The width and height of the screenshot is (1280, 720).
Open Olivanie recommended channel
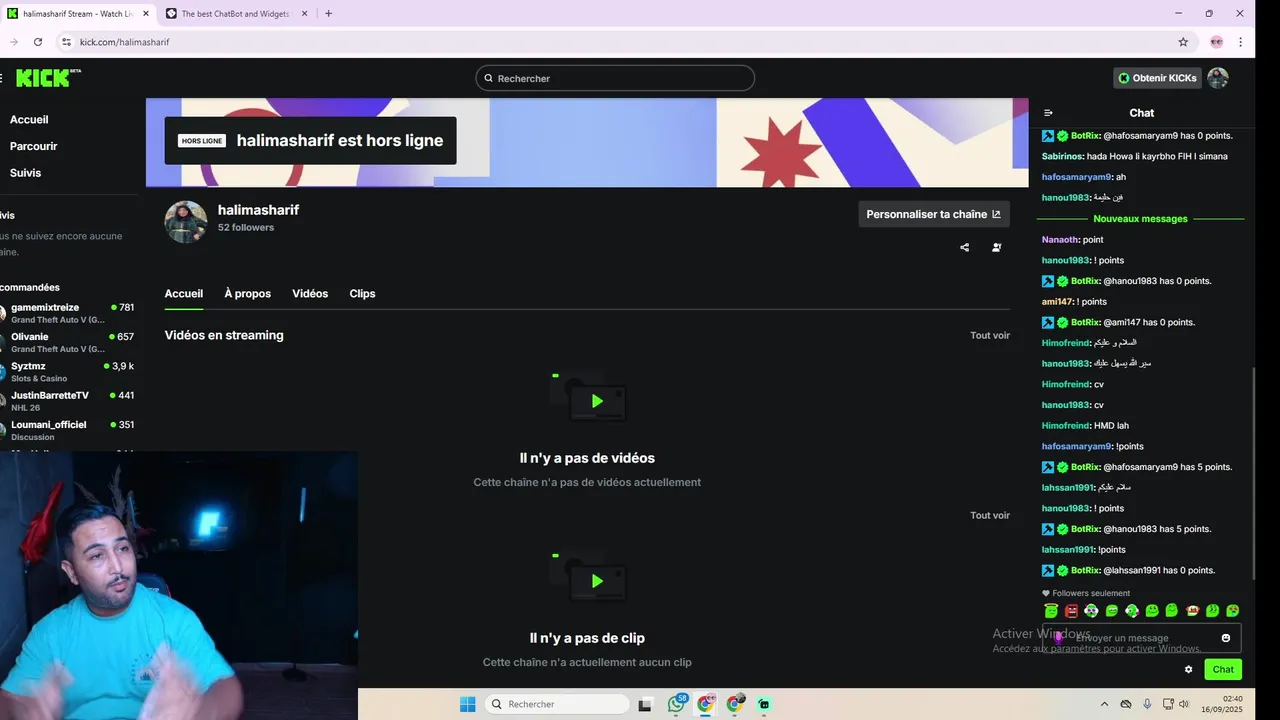pos(68,342)
